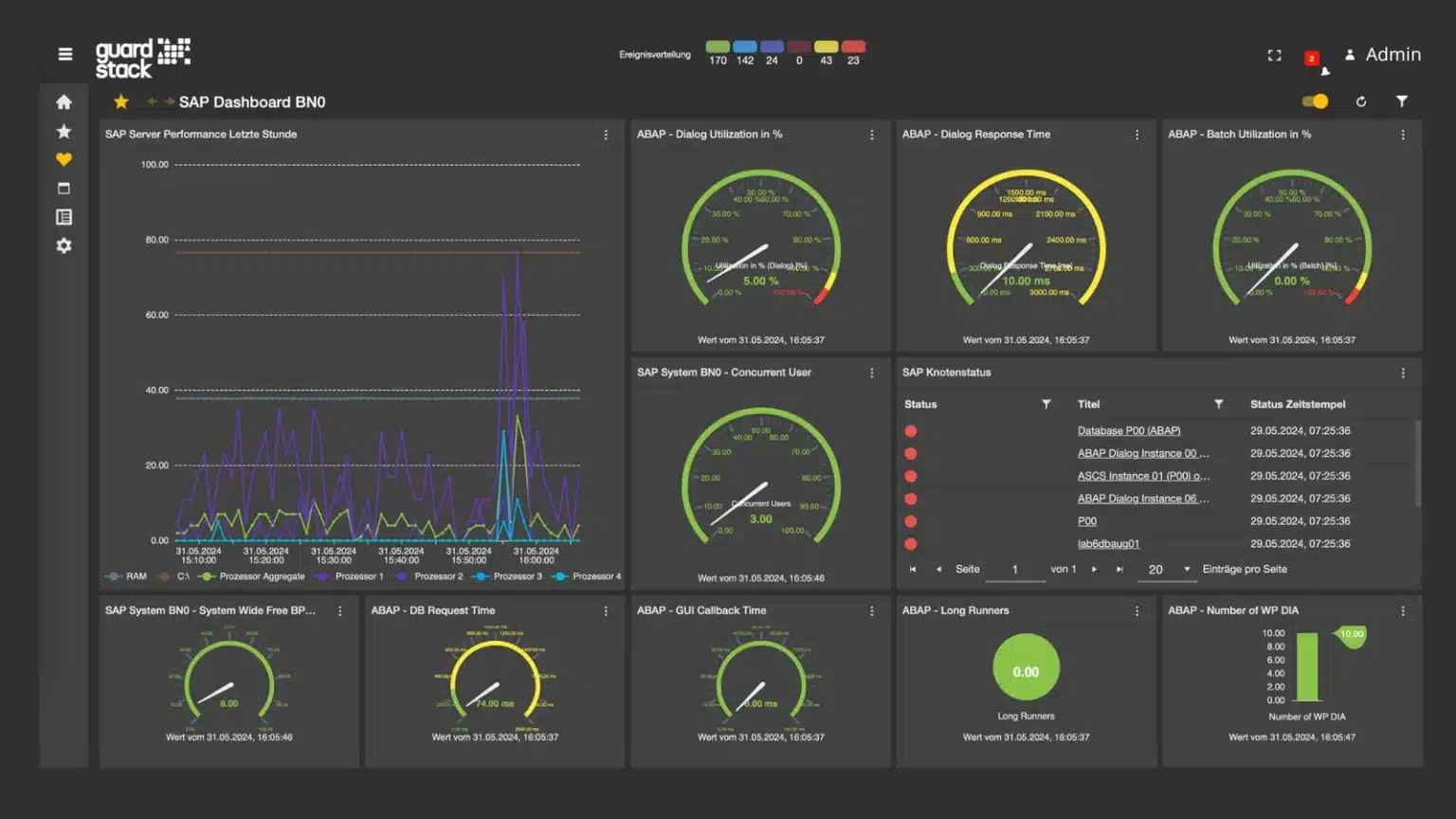Toggle C:\ series in chart legend
The image size is (1456, 819).
coord(174,576)
